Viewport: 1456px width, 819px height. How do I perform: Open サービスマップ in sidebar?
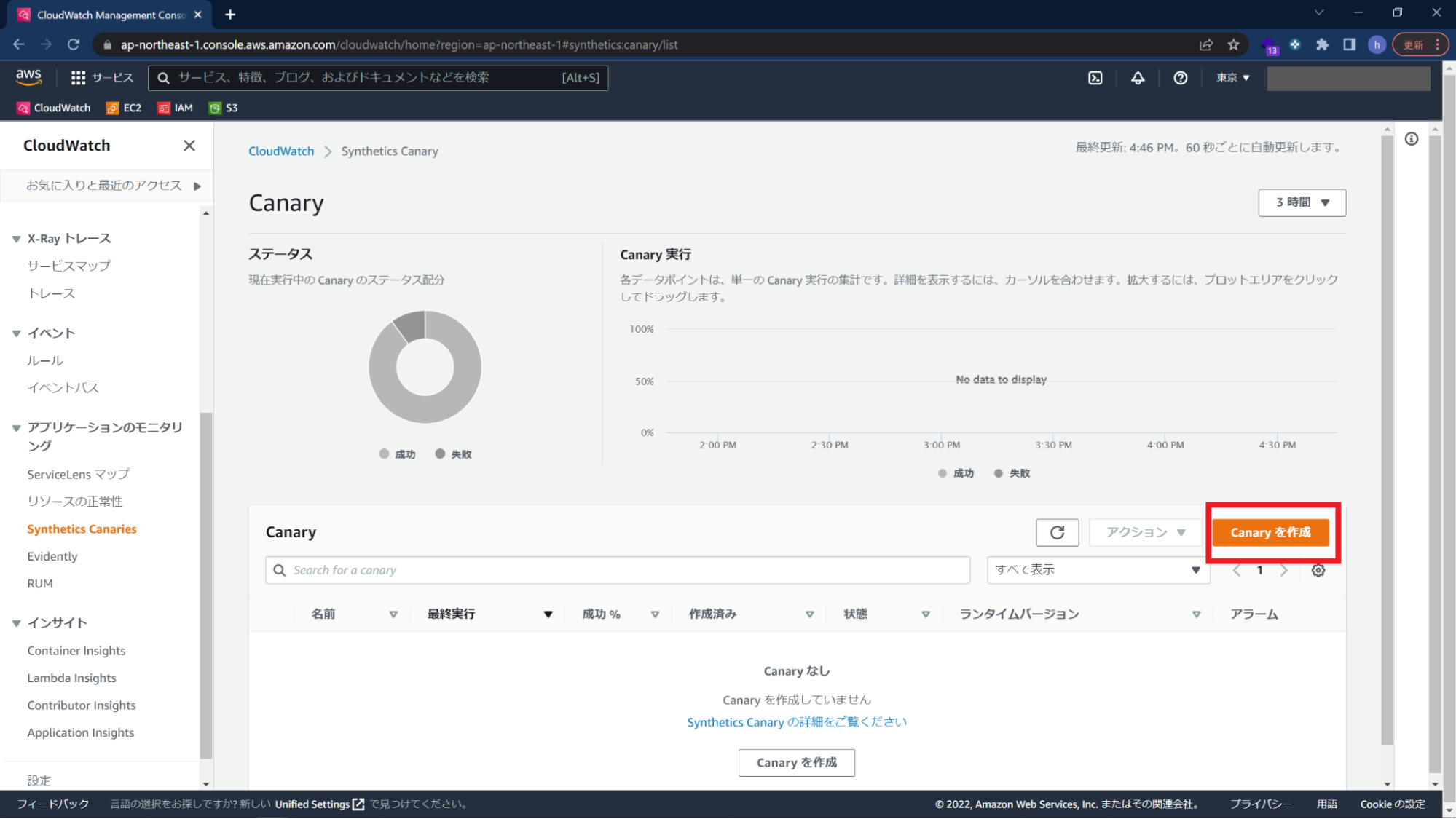[69, 266]
